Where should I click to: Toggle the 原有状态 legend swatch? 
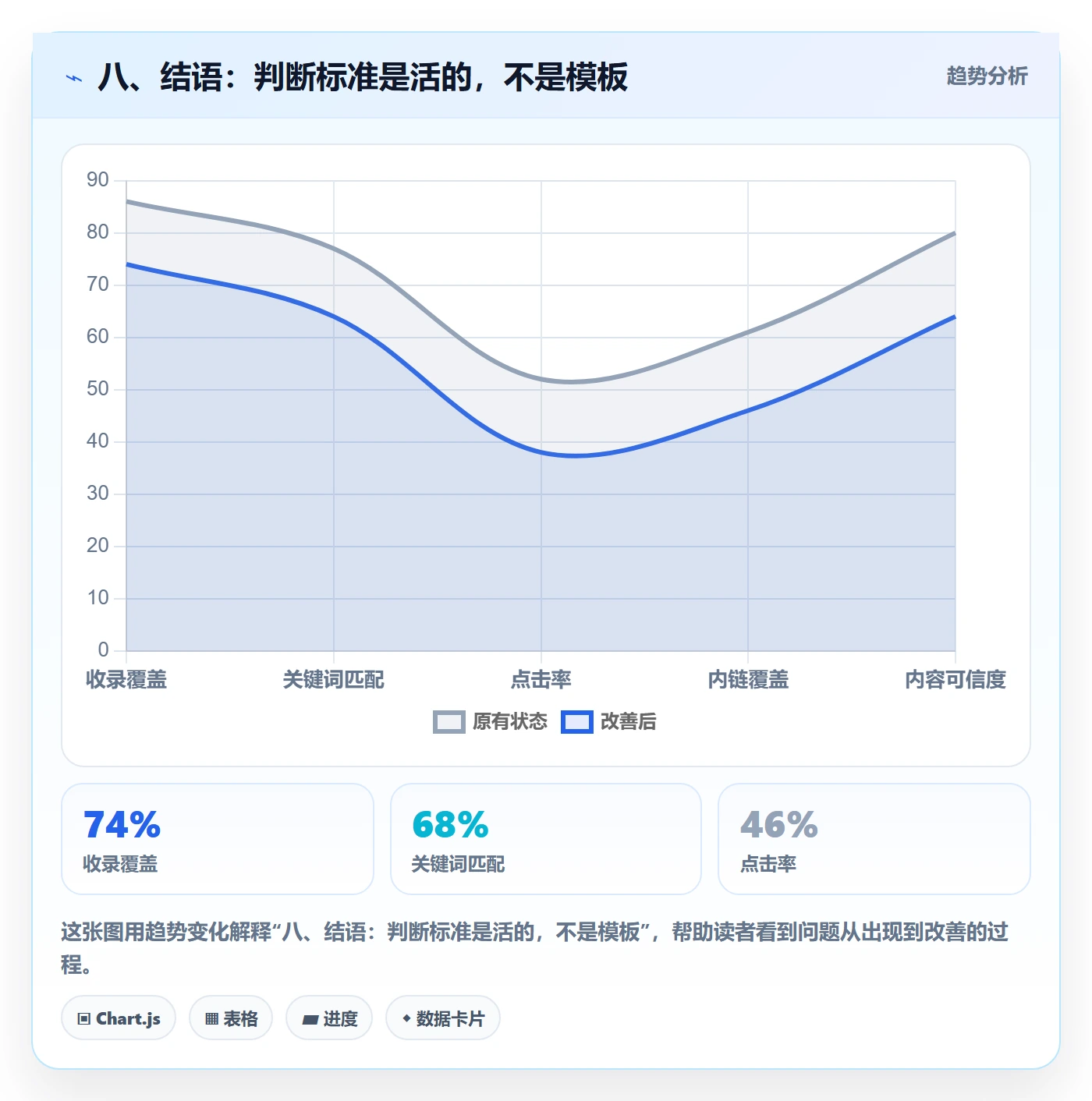(448, 722)
